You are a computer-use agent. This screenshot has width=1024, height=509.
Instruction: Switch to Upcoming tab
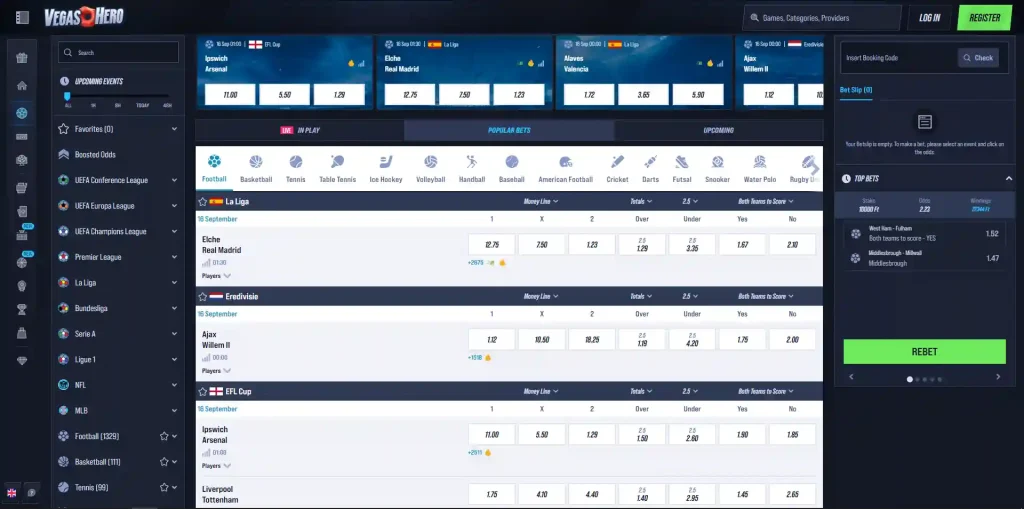tap(718, 130)
